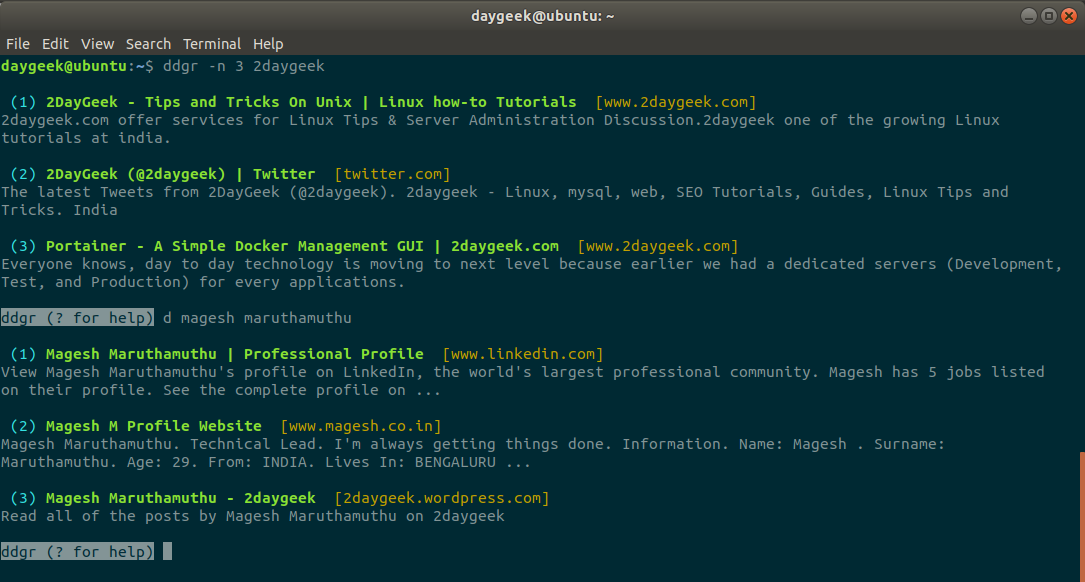
Task: Click the Magesh M Profile Website title
Action: 153,426
